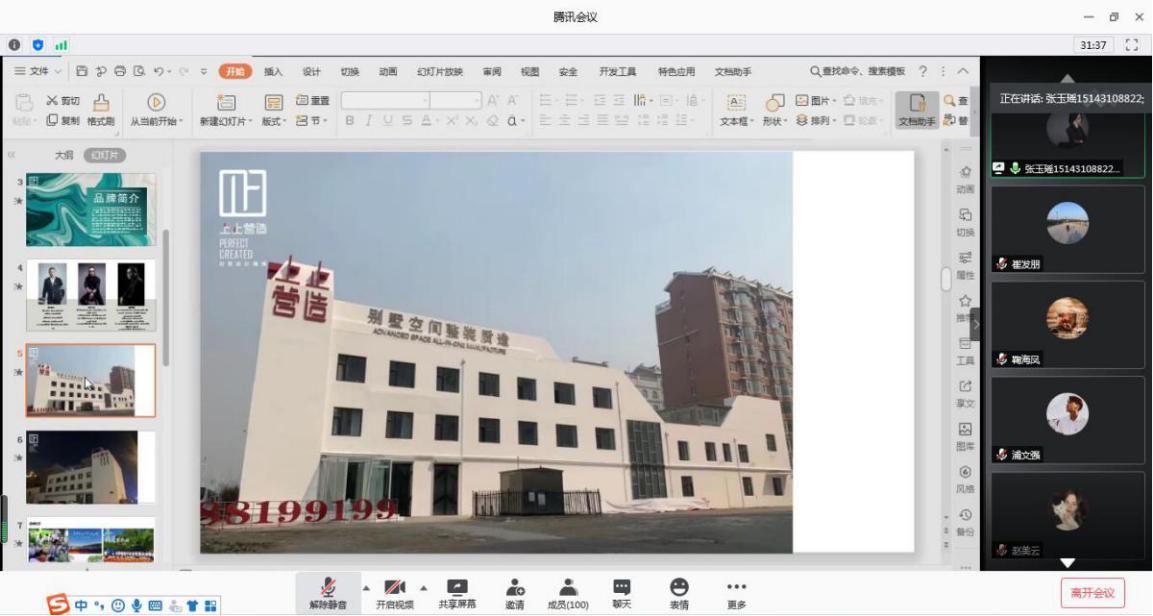The image size is (1153, 616).
Task: Open the 表情 emoji reactions
Action: click(679, 592)
